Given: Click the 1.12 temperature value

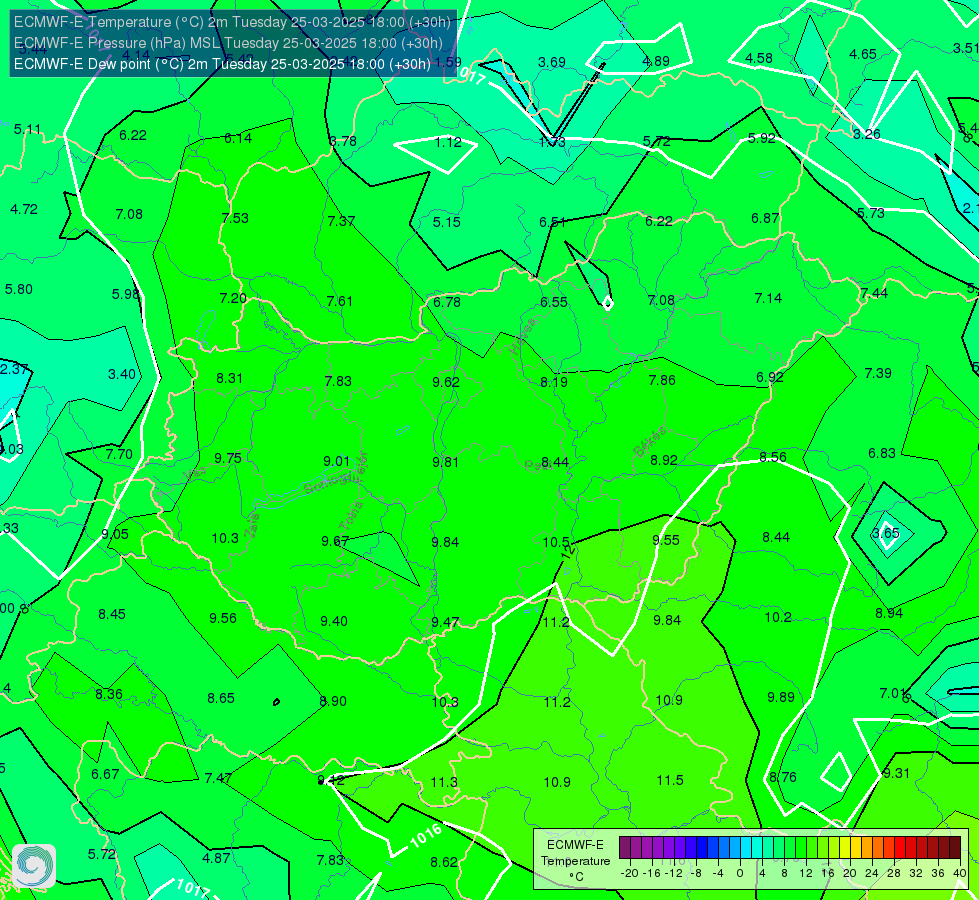Looking at the screenshot, I should [x=448, y=142].
